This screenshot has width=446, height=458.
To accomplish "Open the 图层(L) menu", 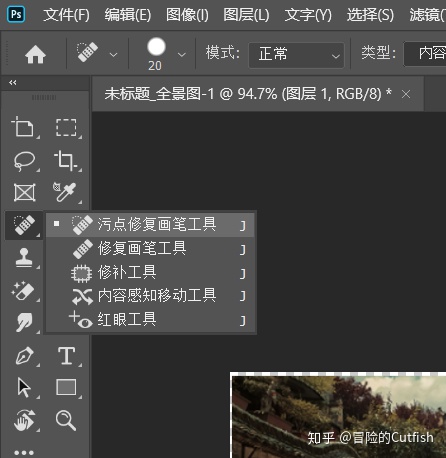I will coord(246,15).
